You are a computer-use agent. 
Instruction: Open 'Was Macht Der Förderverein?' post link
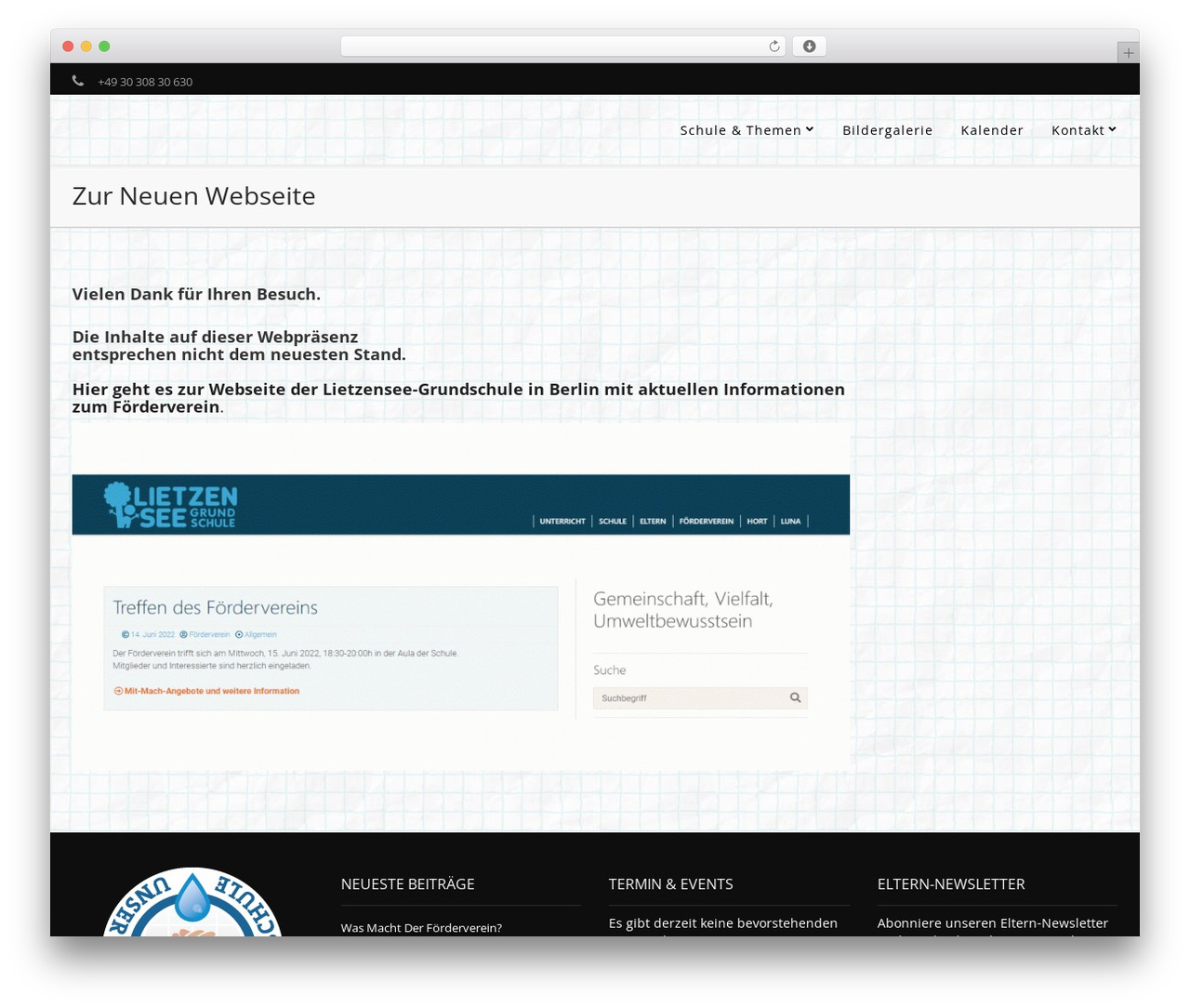(421, 928)
